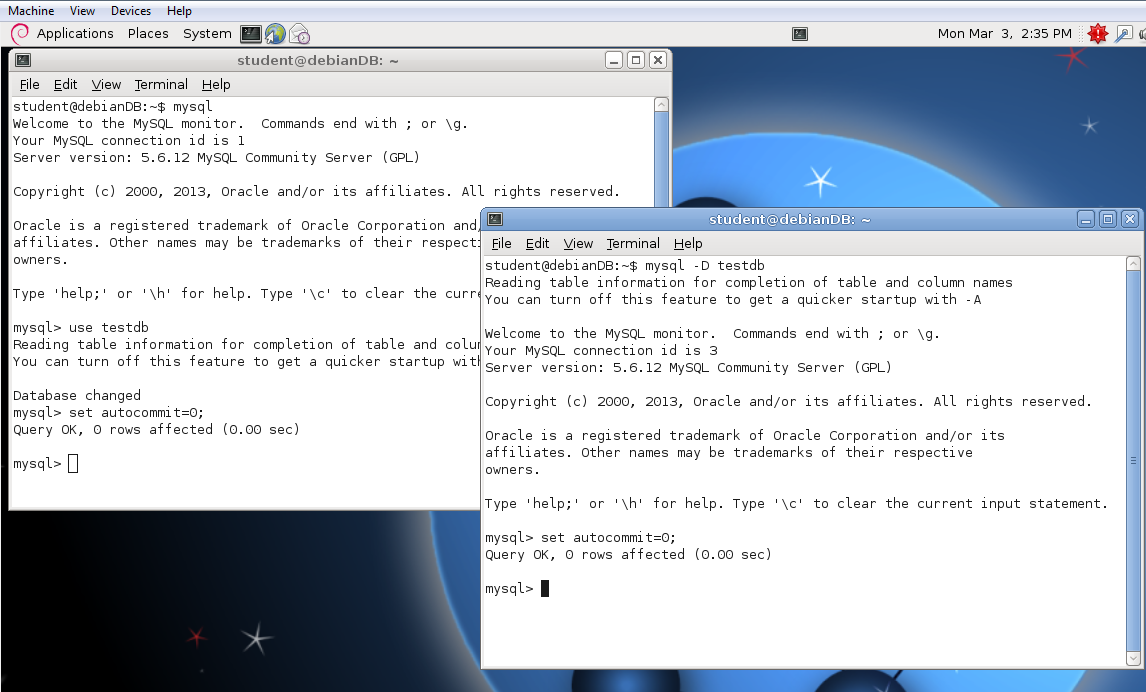
Task: Open the Places menu in panel
Action: pyautogui.click(x=148, y=34)
